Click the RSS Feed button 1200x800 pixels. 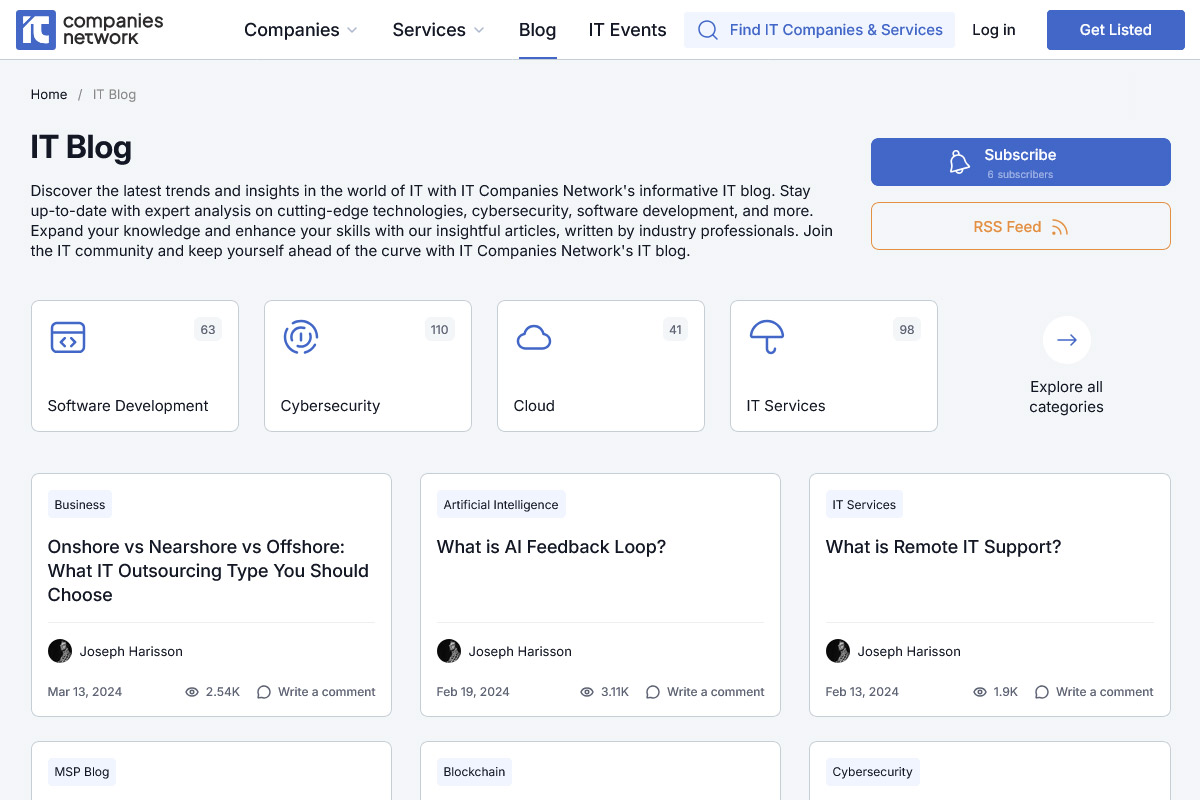1020,227
